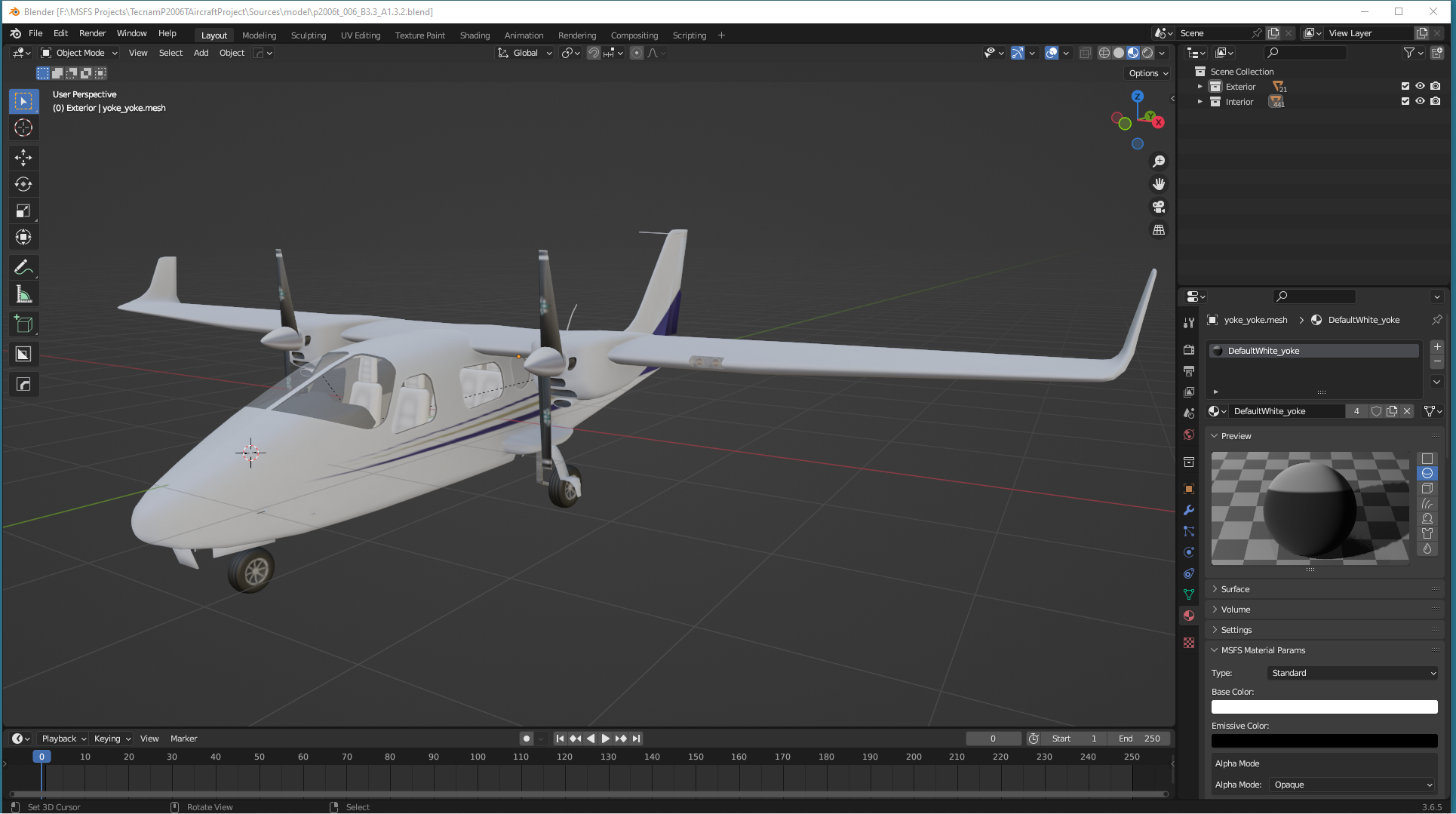Choose the Add Cube tool
This screenshot has width=1456, height=814.
tap(23, 324)
